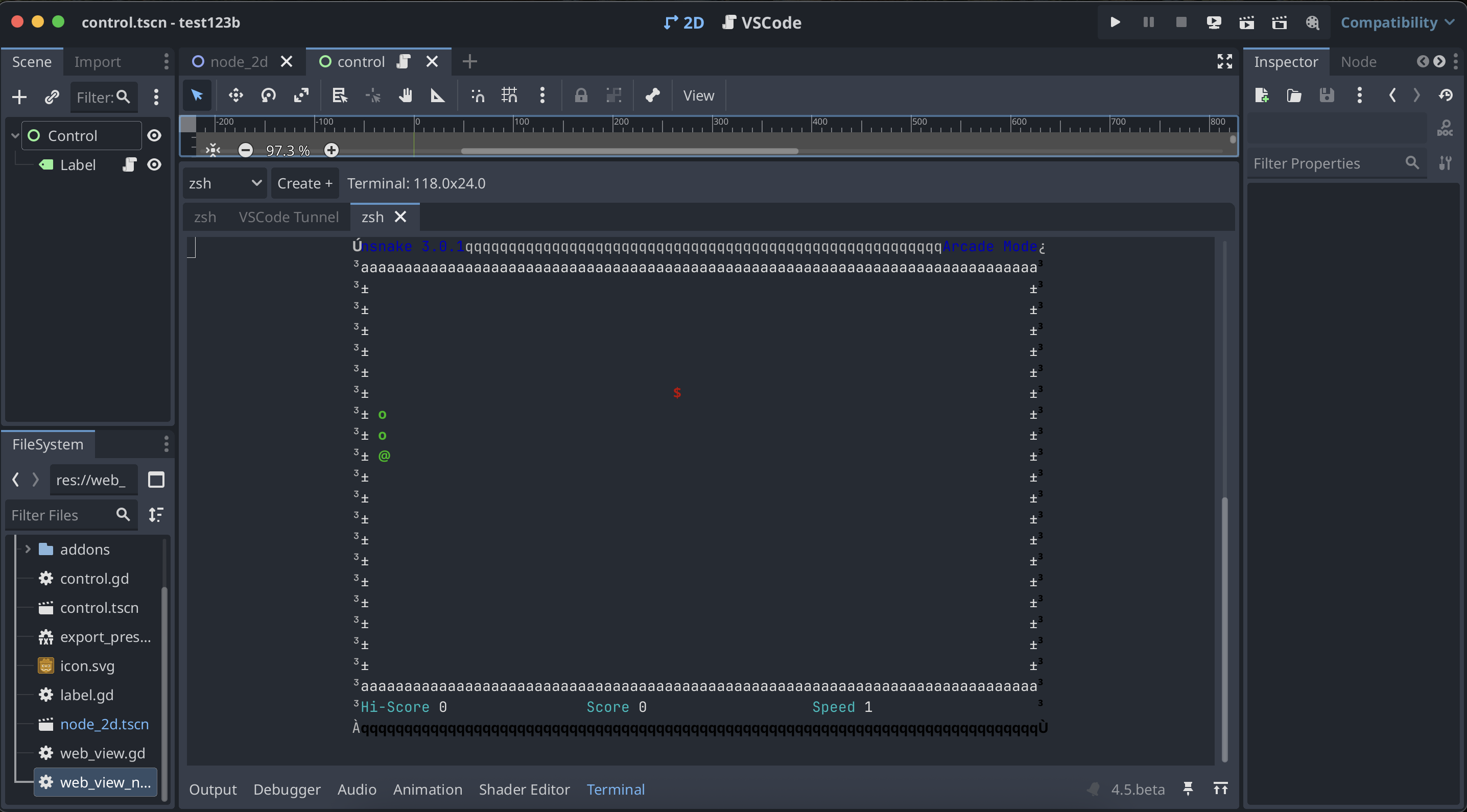Open the Debugger bottom panel
This screenshot has width=1467, height=812.
point(287,789)
